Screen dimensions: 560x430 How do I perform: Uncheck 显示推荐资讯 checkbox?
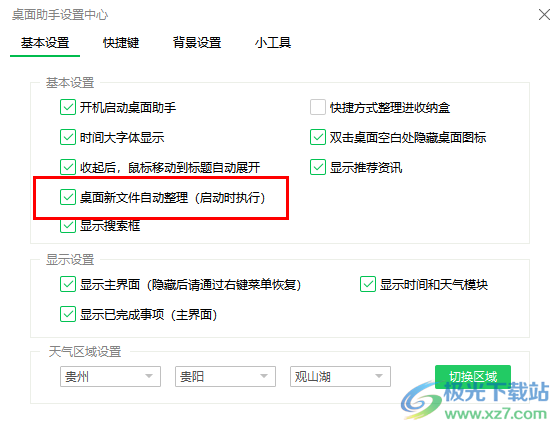click(318, 167)
